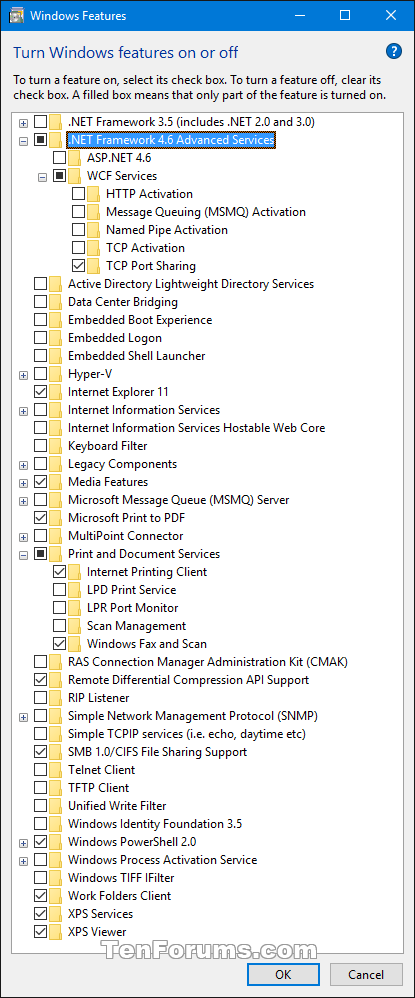415x998 pixels.
Task: Check the HTTP Activation checkbox
Action: click(78, 193)
